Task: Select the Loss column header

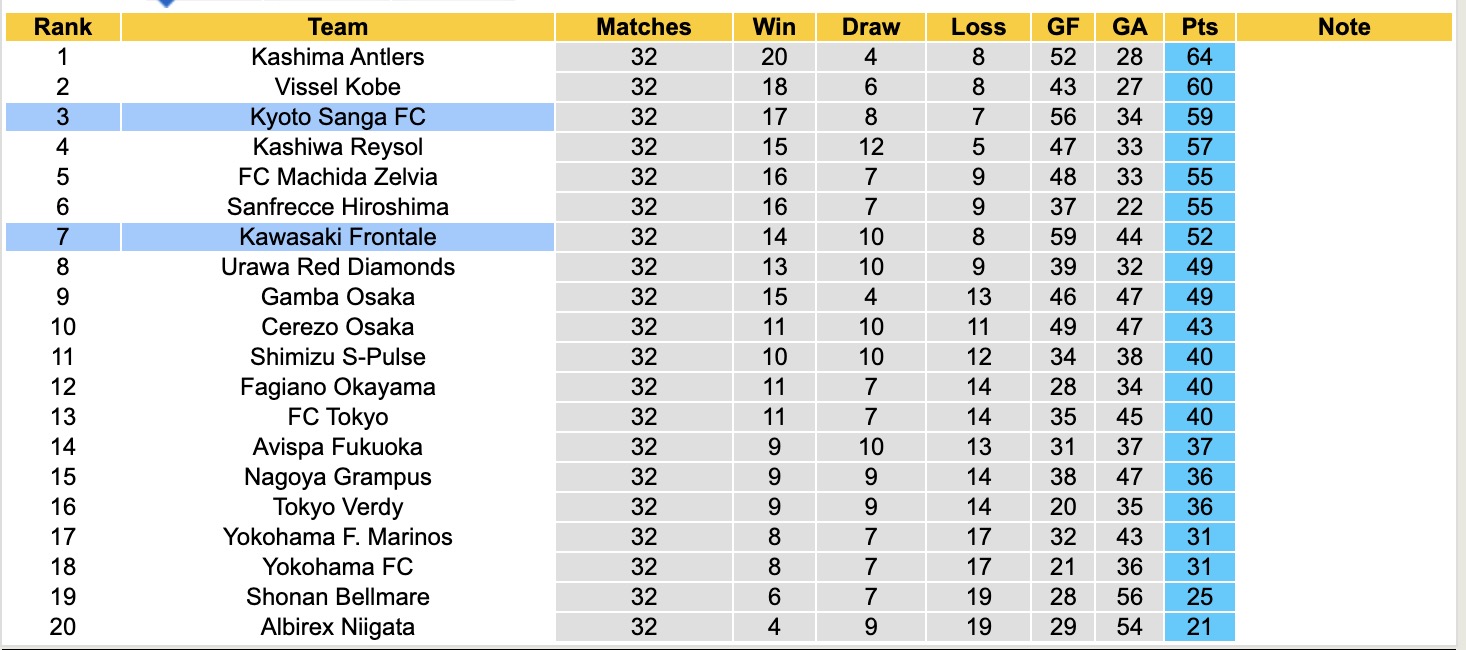Action: 978,27
